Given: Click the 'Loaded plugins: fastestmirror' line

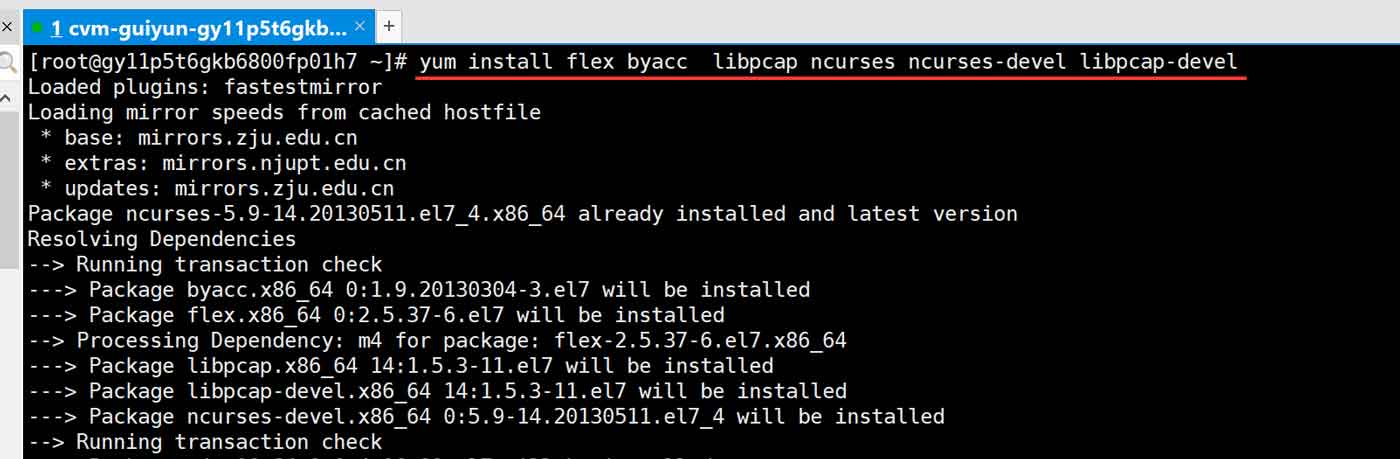Looking at the screenshot, I should coord(204,88).
